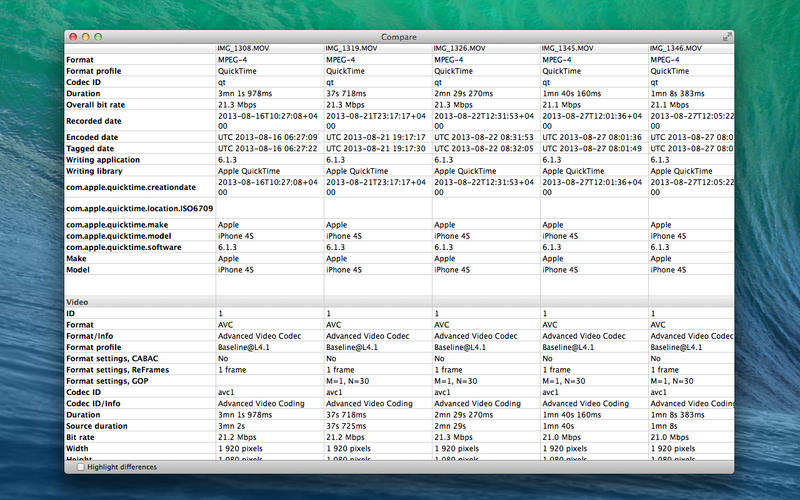Click the Source duration value 1mn 40s
This screenshot has height=500, width=800.
pos(558,426)
